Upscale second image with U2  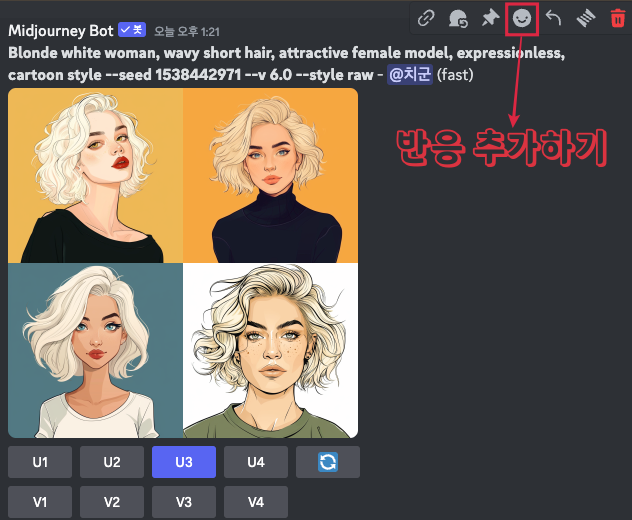(x=112, y=462)
